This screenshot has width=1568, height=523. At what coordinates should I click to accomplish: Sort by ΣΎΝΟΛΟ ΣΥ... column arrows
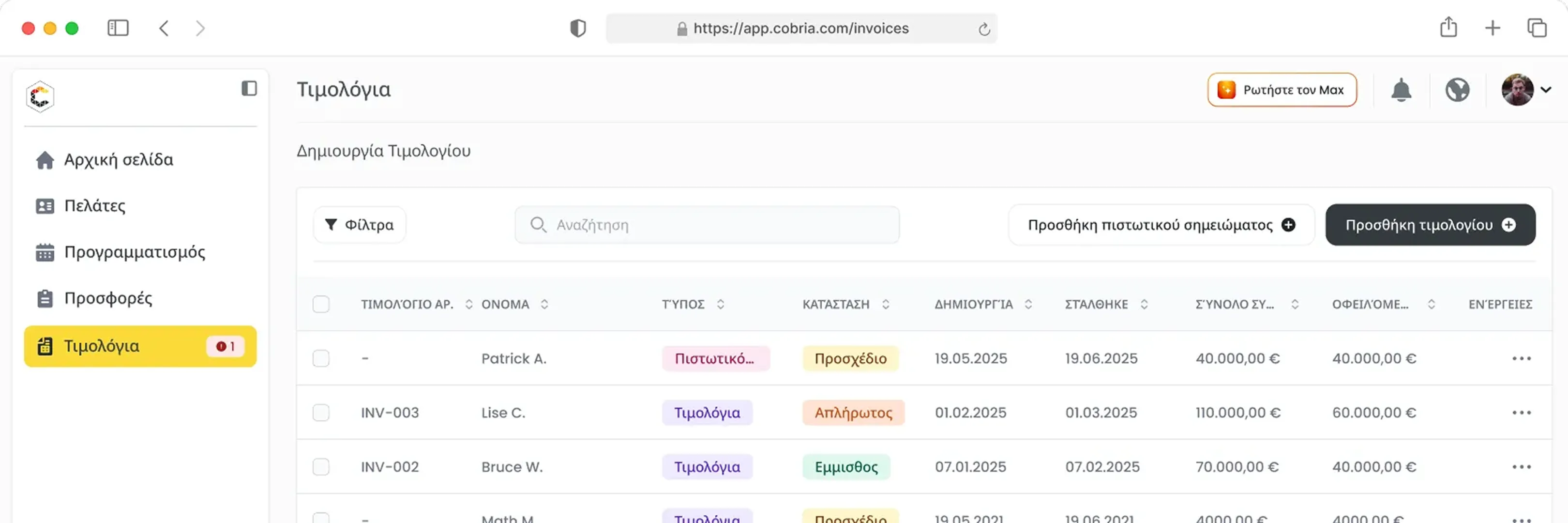tap(1295, 305)
